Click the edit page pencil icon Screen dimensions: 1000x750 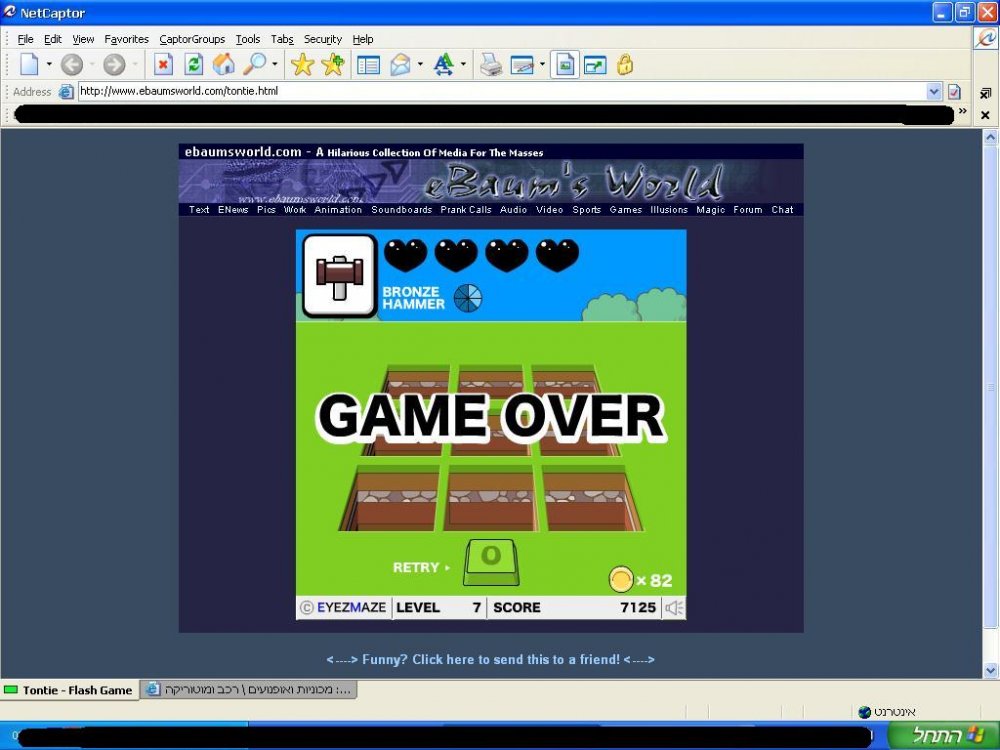522,65
